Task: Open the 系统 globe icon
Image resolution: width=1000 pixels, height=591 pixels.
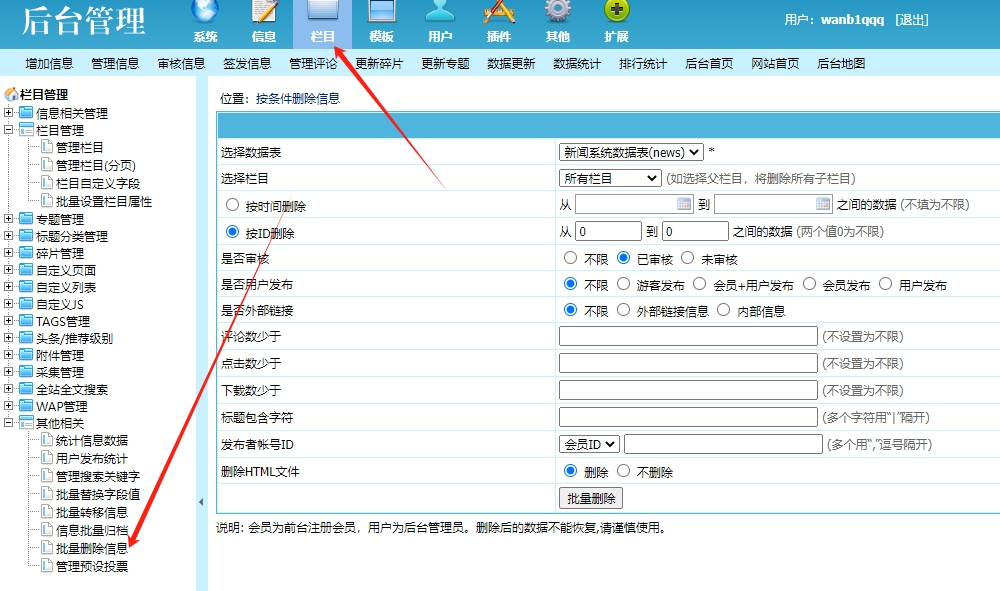Action: [205, 11]
